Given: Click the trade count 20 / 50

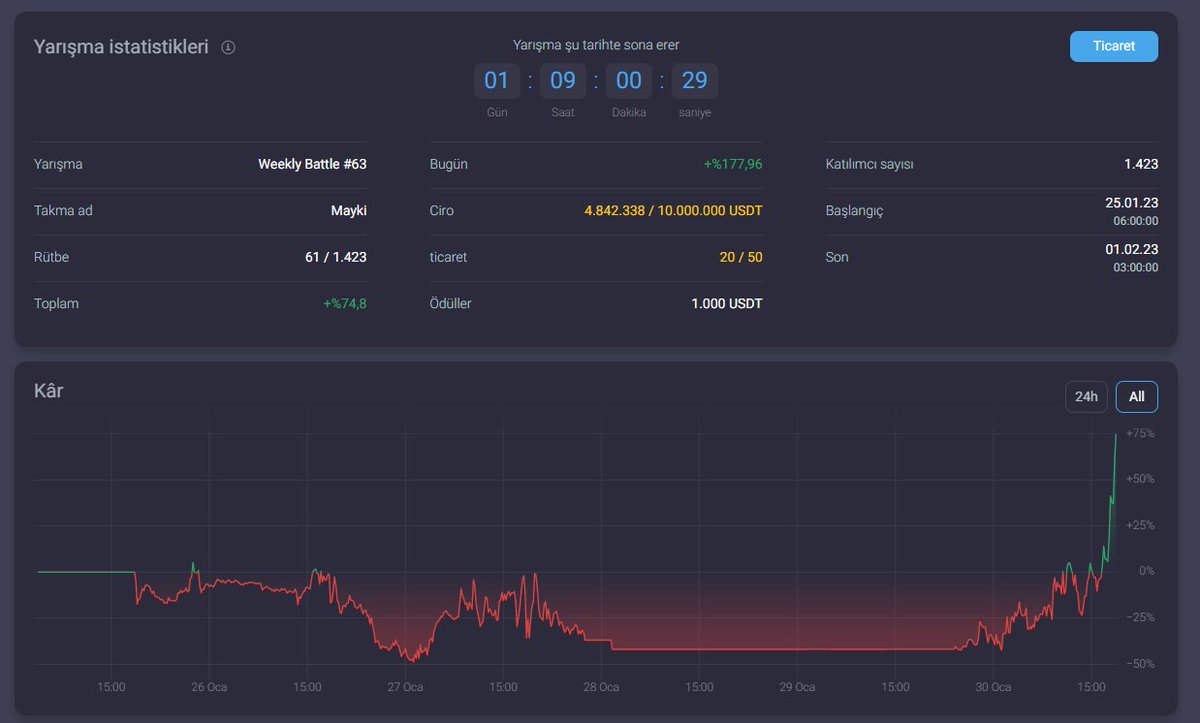Looking at the screenshot, I should [741, 257].
